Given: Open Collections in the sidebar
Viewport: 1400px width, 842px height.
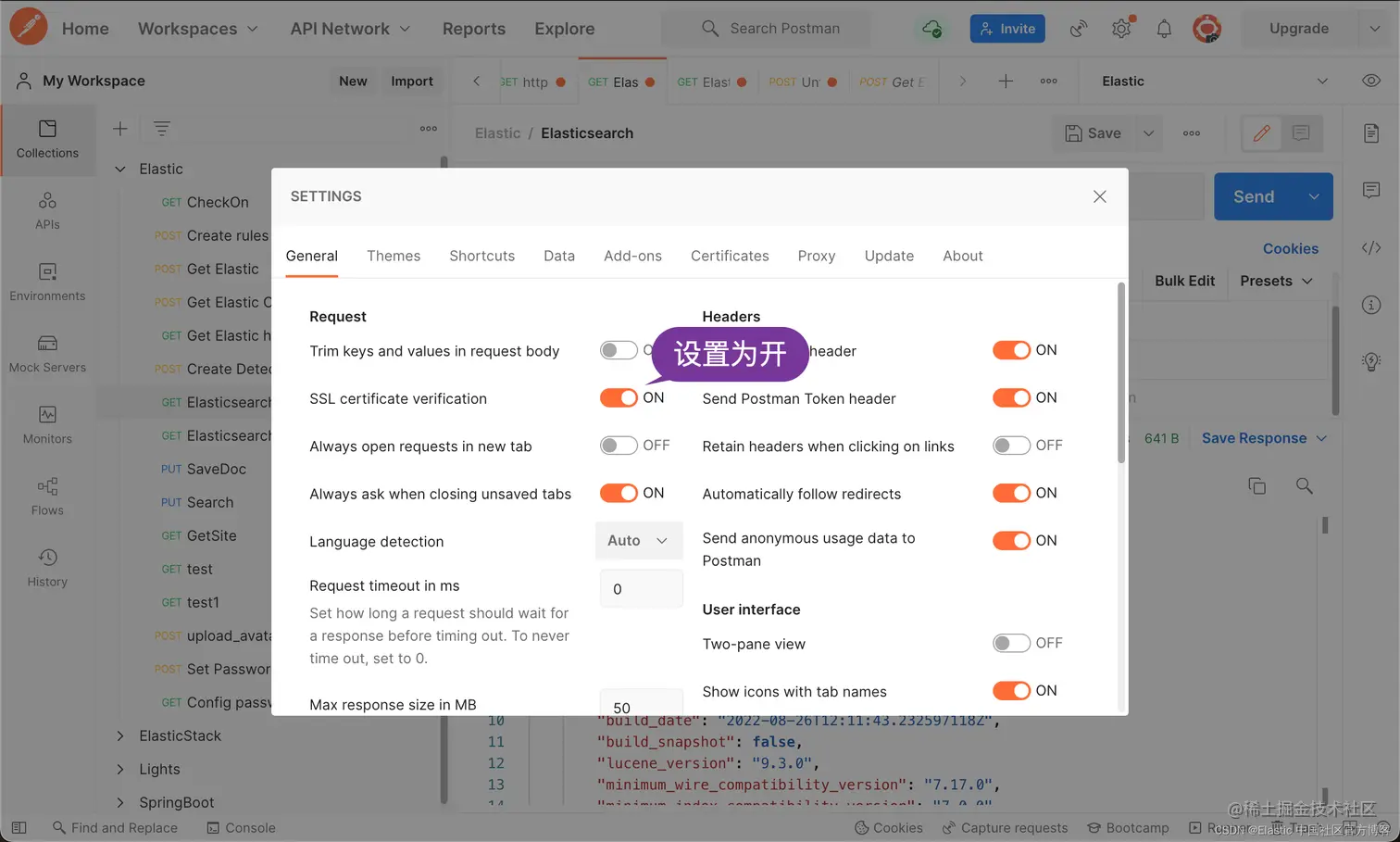Looking at the screenshot, I should coord(47,139).
